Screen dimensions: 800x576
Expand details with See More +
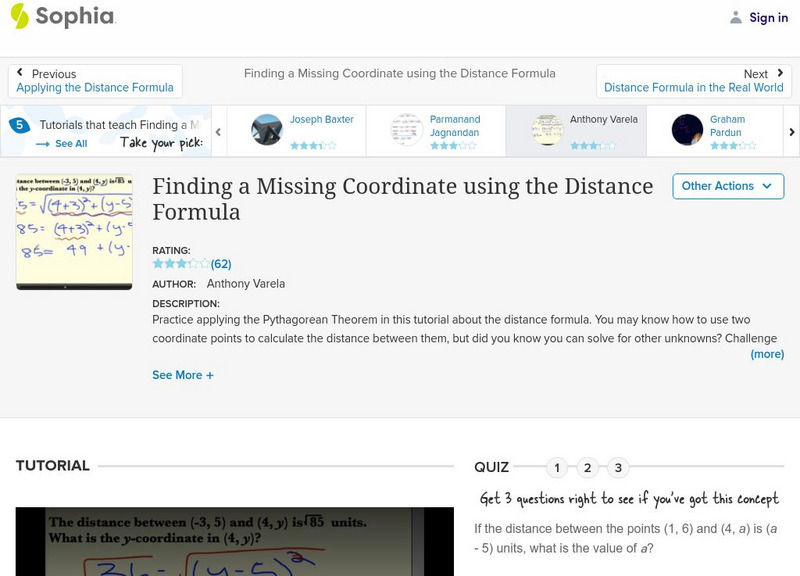(183, 375)
